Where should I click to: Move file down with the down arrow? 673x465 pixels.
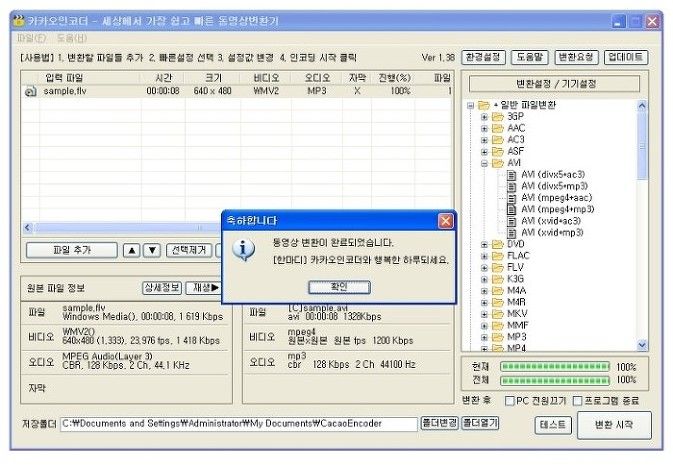tap(152, 250)
